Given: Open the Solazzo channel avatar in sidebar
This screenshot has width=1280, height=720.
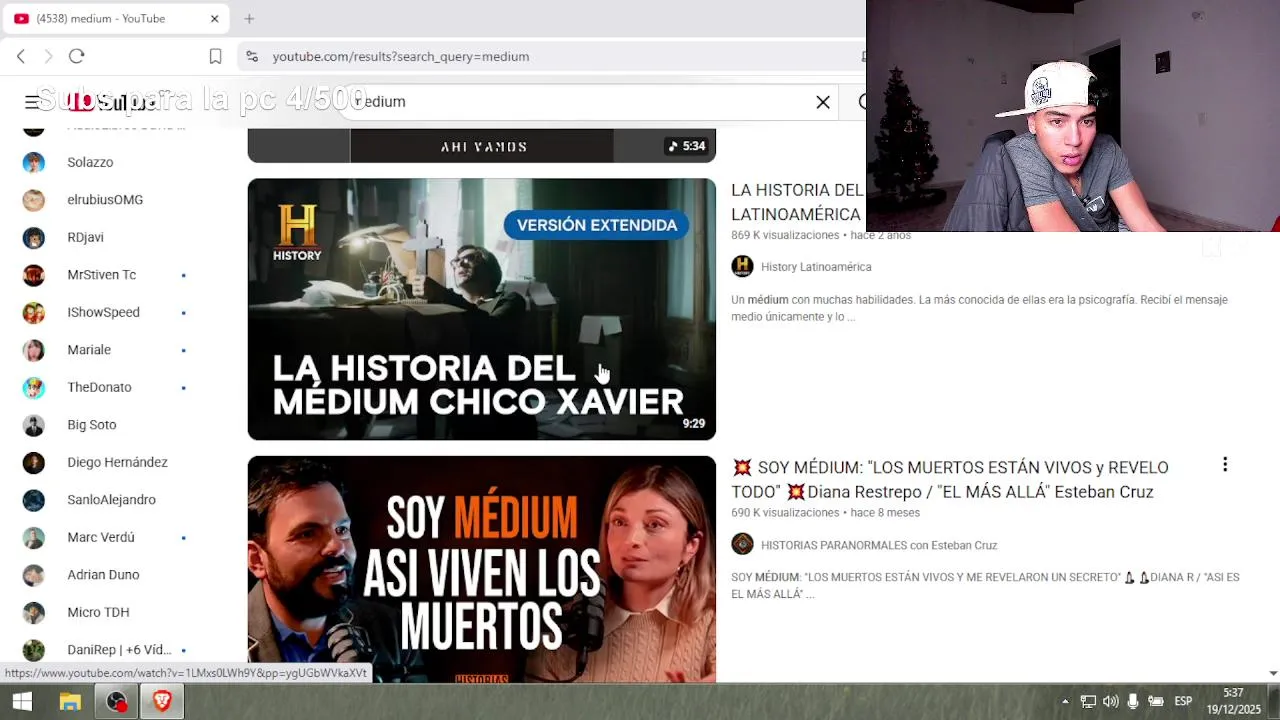Looking at the screenshot, I should (34, 162).
